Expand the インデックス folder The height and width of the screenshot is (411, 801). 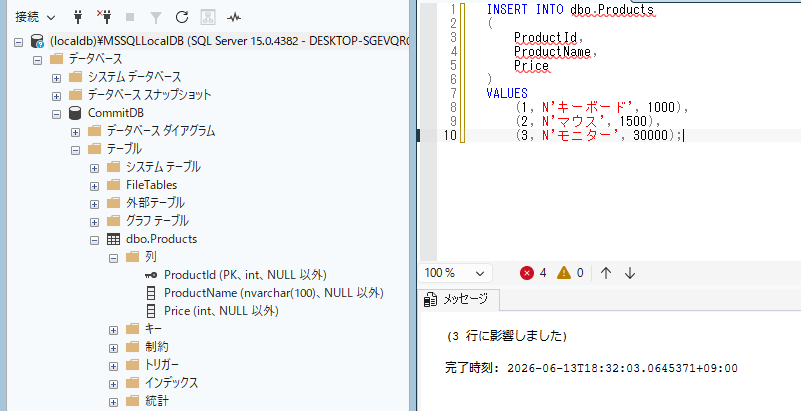click(x=113, y=384)
